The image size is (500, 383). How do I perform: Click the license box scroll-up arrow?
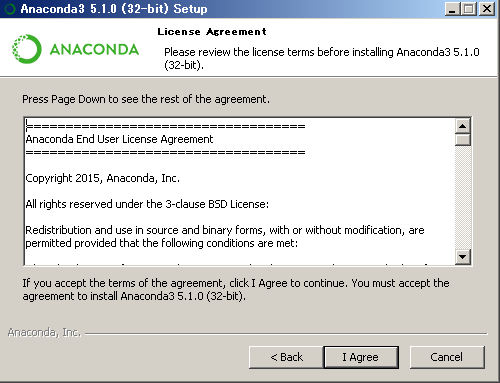[463, 126]
